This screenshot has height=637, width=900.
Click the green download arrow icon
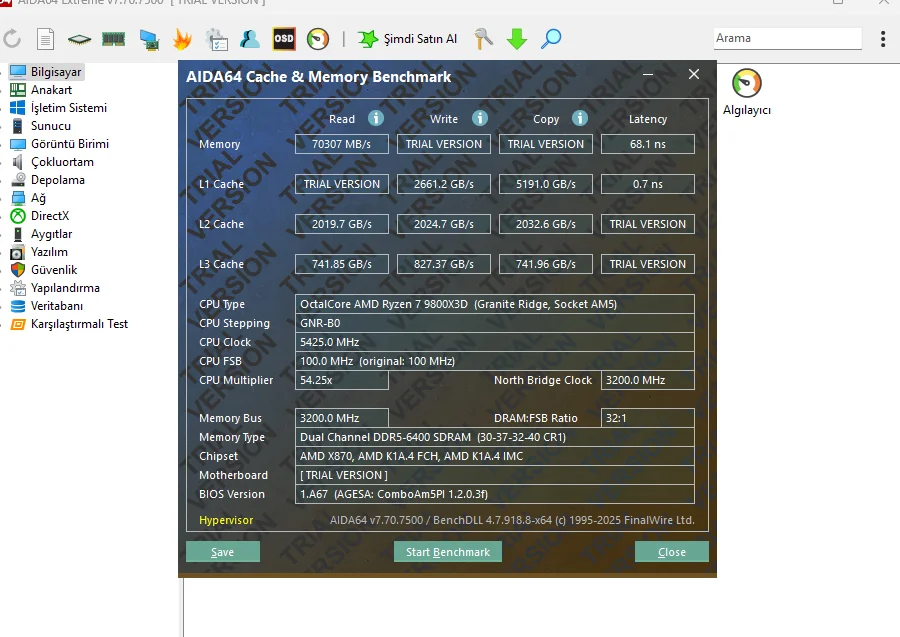(517, 39)
